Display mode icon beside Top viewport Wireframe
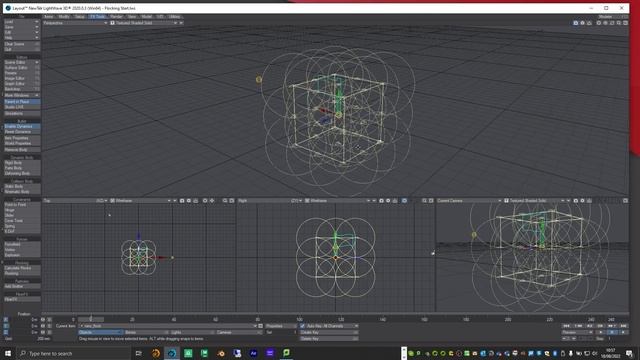 [x=112, y=200]
